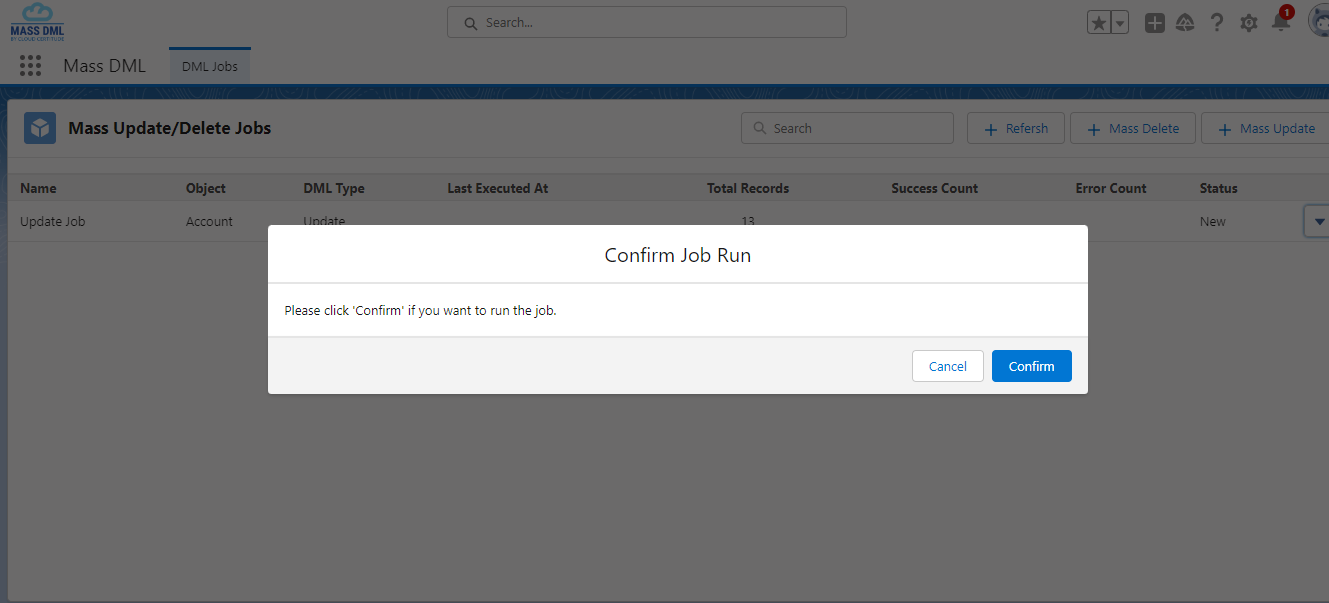Click the Mass DML logo
The width and height of the screenshot is (1329, 603).
pyautogui.click(x=37, y=22)
